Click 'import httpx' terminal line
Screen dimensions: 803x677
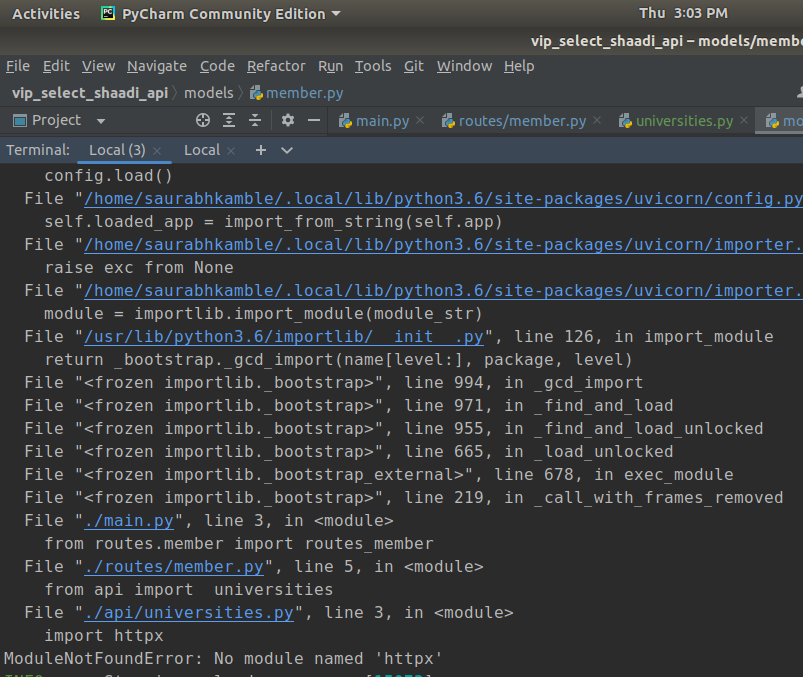point(104,636)
